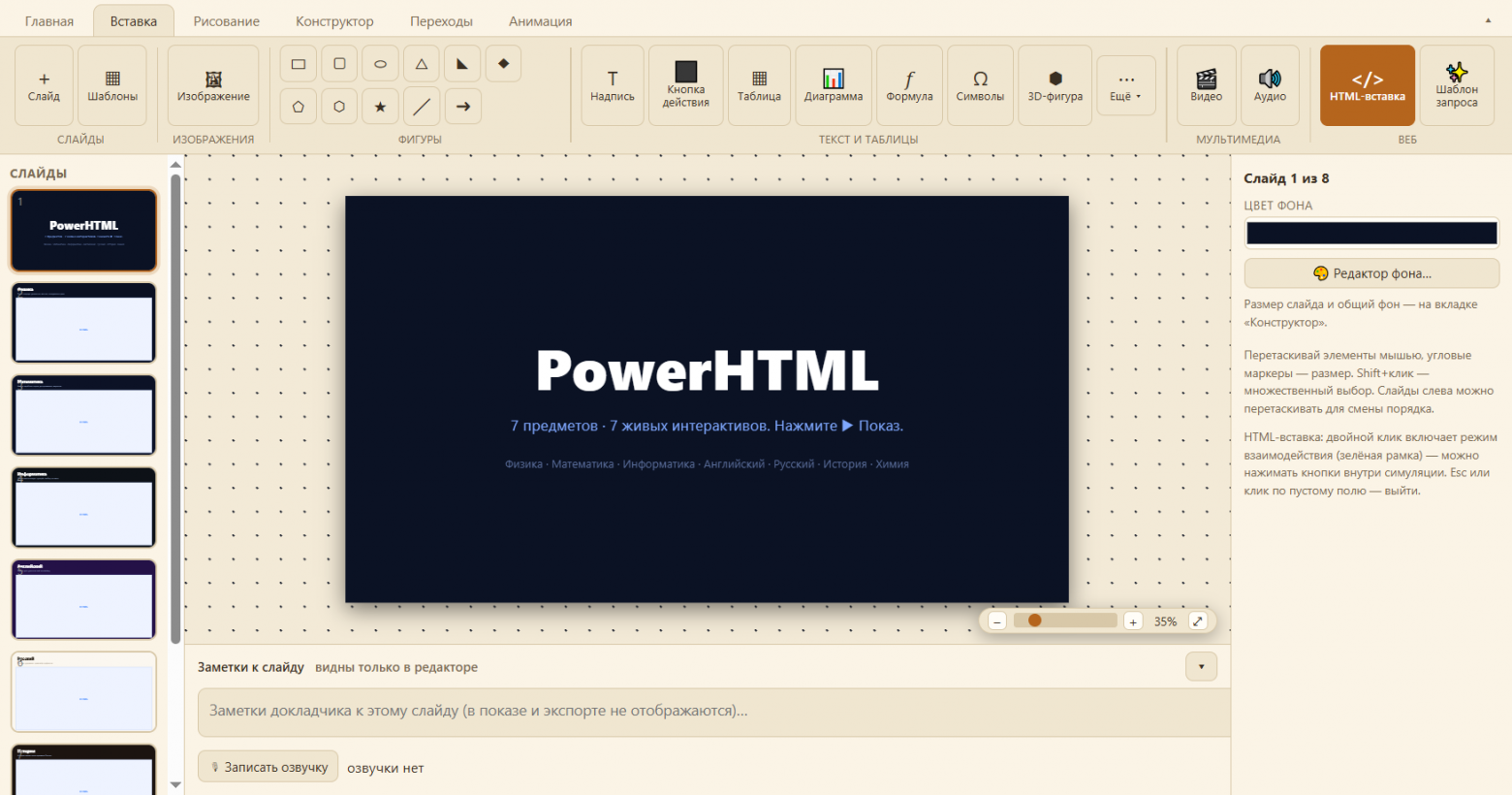Insert a text box with Надпись
Screen dimensions: 1512x795
pyautogui.click(x=613, y=85)
